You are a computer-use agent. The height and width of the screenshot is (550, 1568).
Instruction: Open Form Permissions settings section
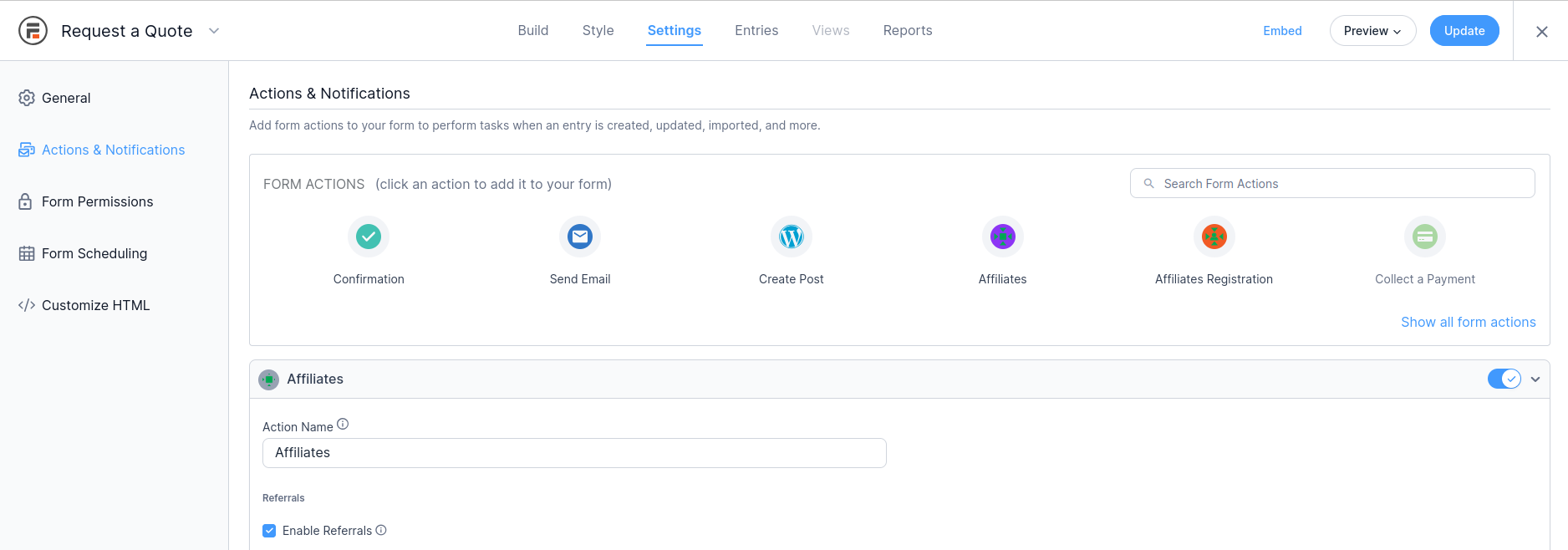click(97, 201)
